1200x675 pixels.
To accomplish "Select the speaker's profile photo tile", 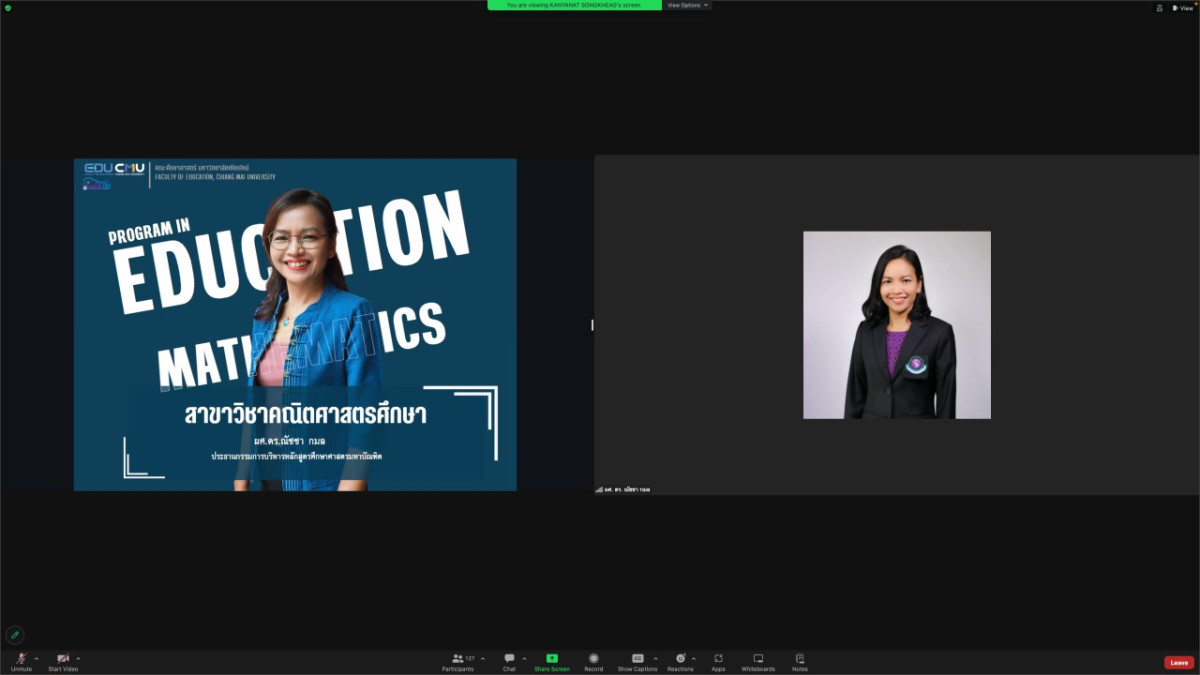I will coord(897,325).
